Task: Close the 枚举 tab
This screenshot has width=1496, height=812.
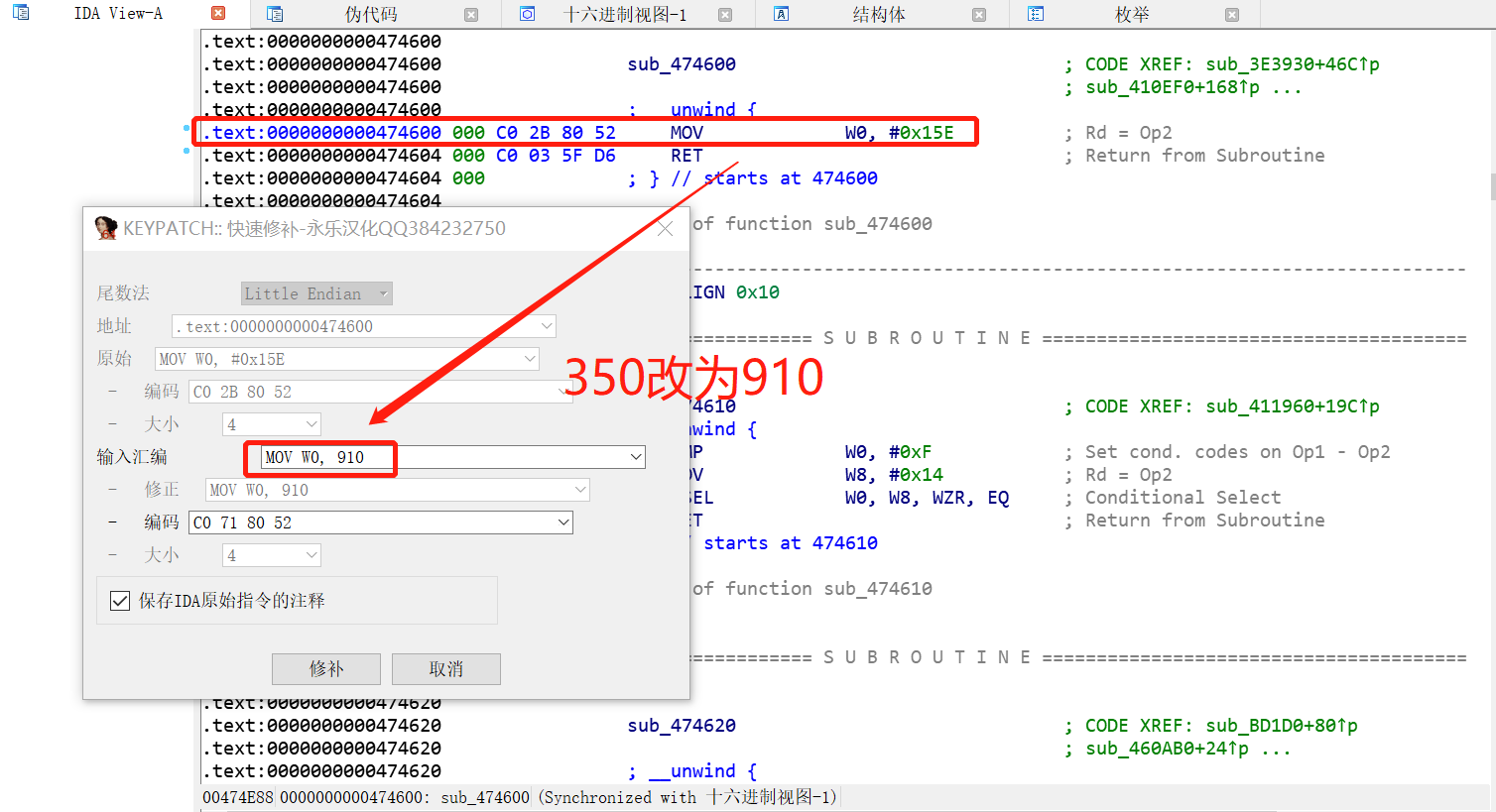Action: click(1232, 15)
